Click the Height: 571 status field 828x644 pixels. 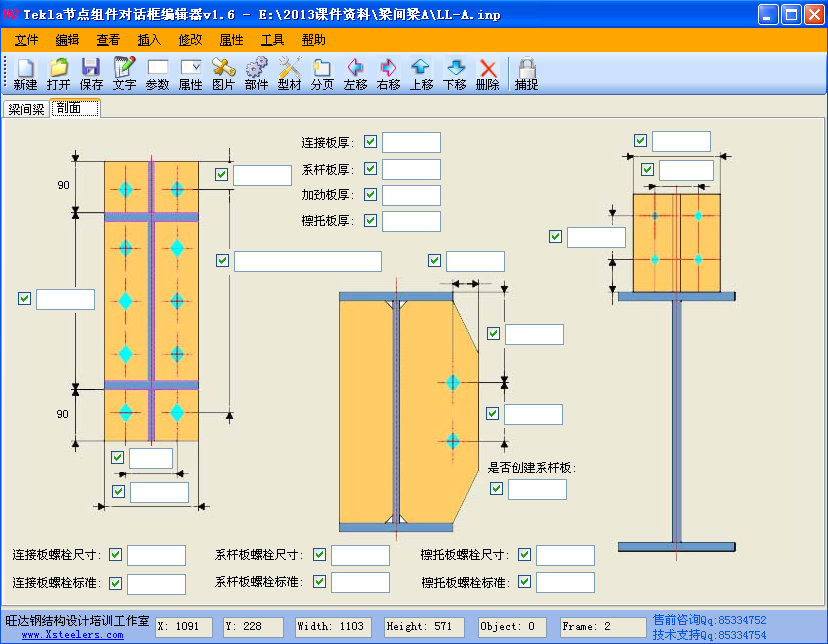point(424,627)
